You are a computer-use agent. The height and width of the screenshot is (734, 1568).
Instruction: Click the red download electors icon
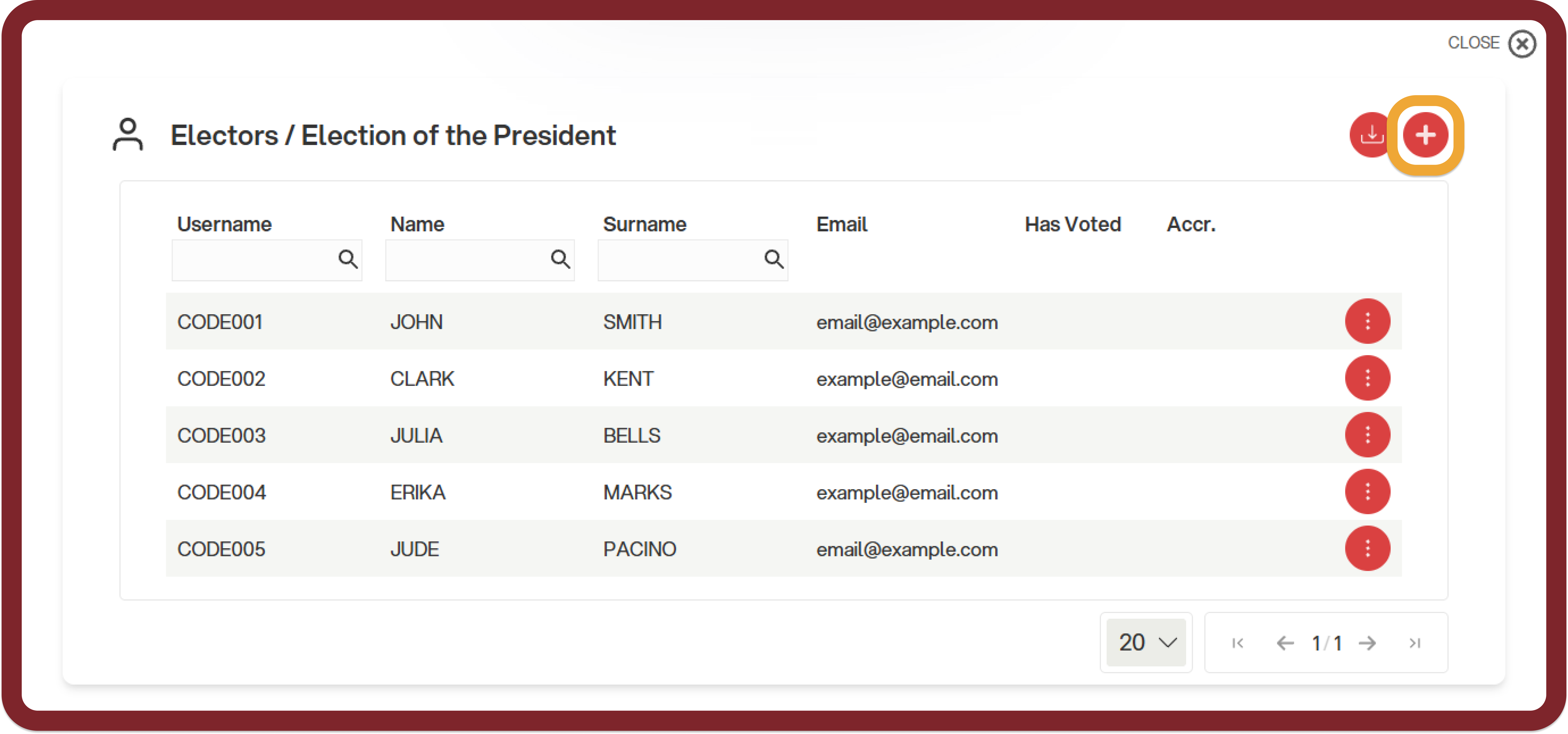click(1371, 135)
